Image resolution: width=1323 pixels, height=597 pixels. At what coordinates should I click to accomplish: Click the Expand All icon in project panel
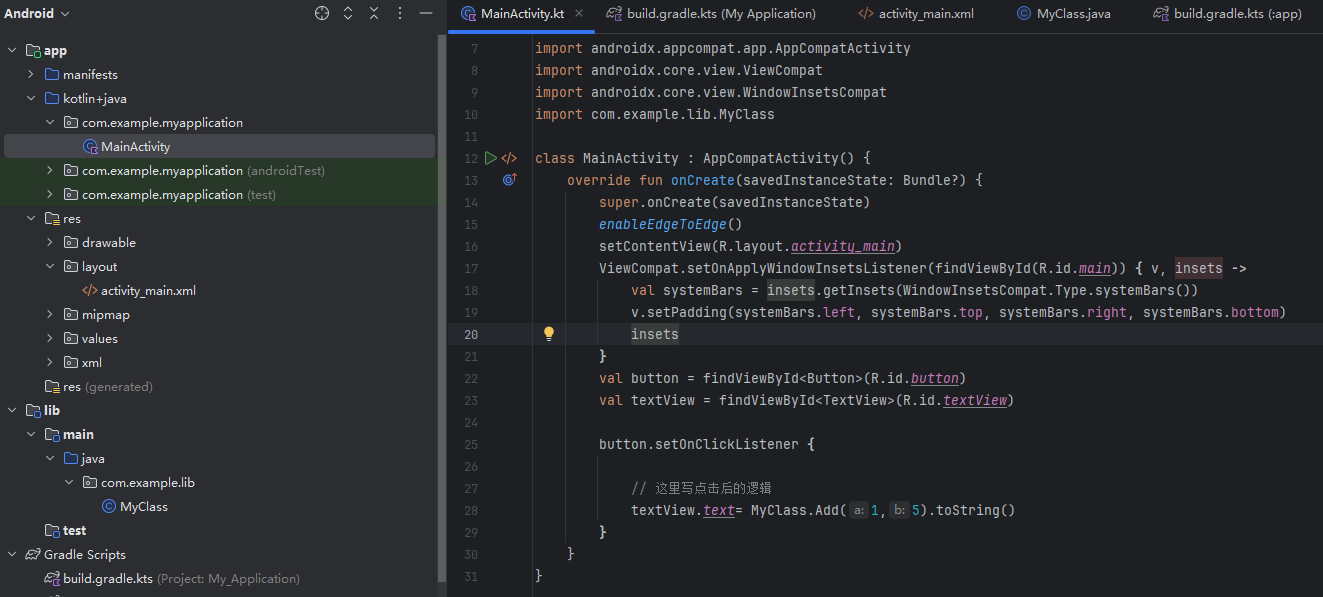[348, 13]
